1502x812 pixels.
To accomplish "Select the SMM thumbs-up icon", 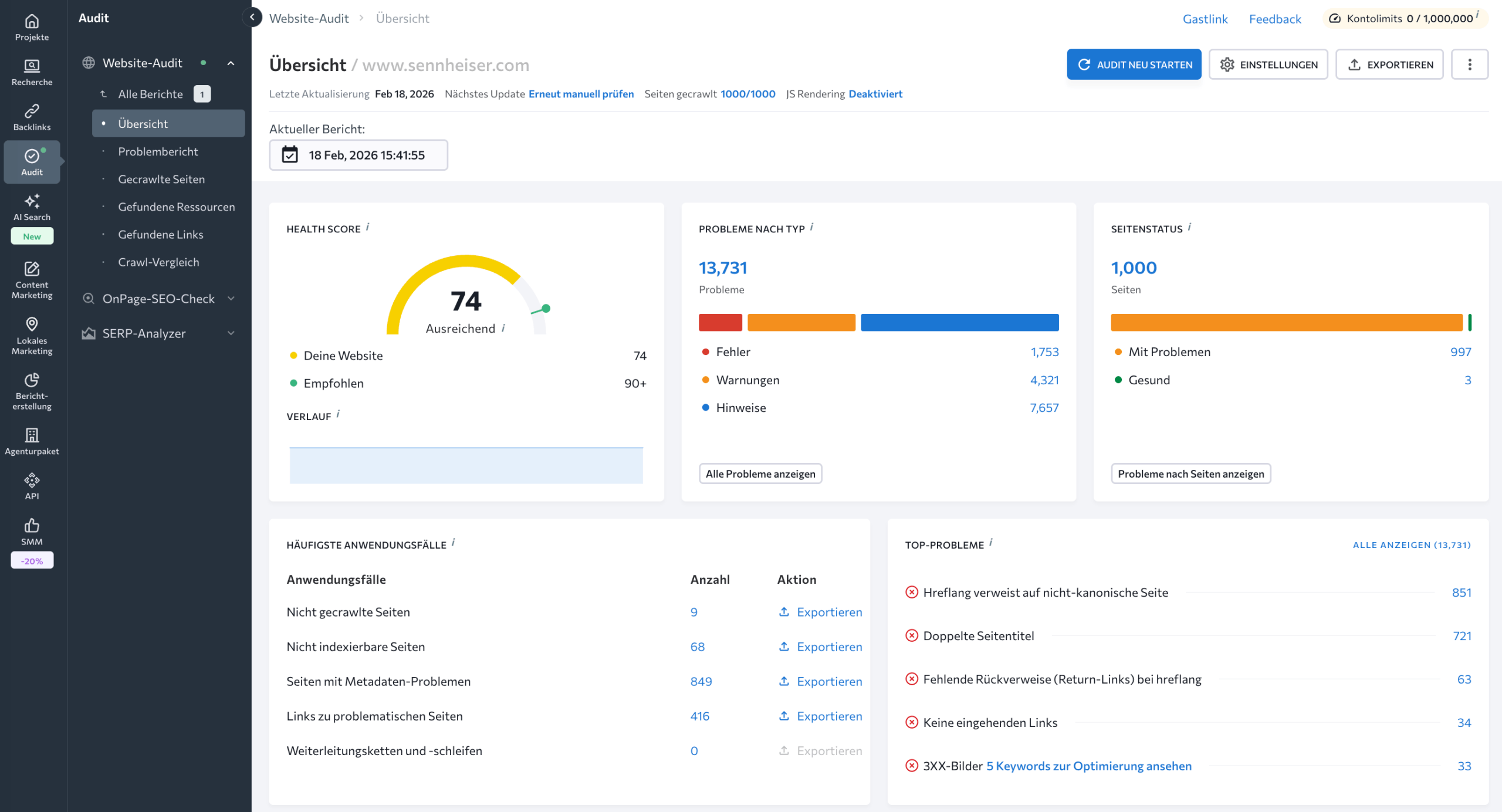I will pos(32,525).
